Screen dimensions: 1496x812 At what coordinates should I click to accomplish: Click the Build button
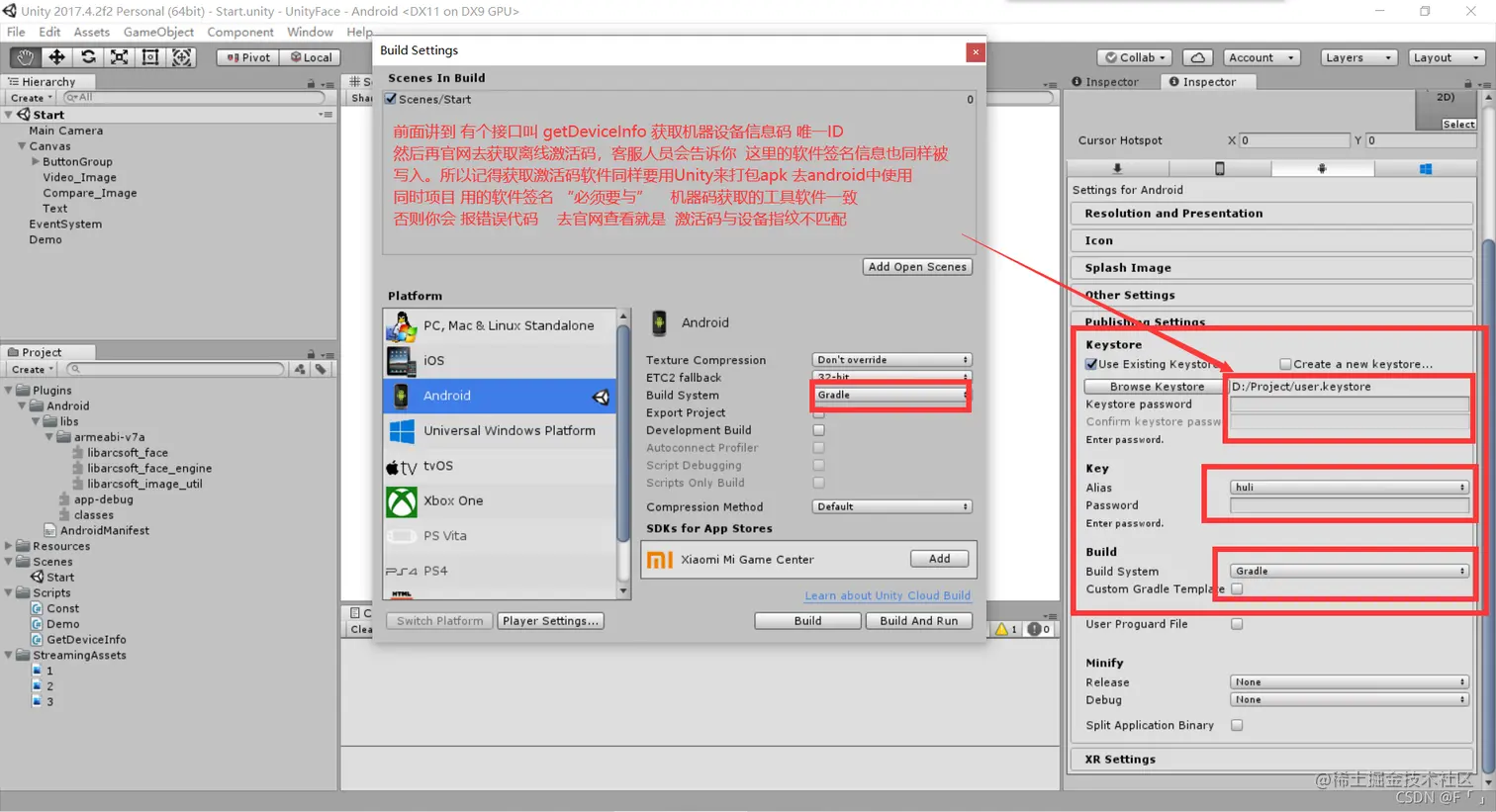[x=807, y=621]
